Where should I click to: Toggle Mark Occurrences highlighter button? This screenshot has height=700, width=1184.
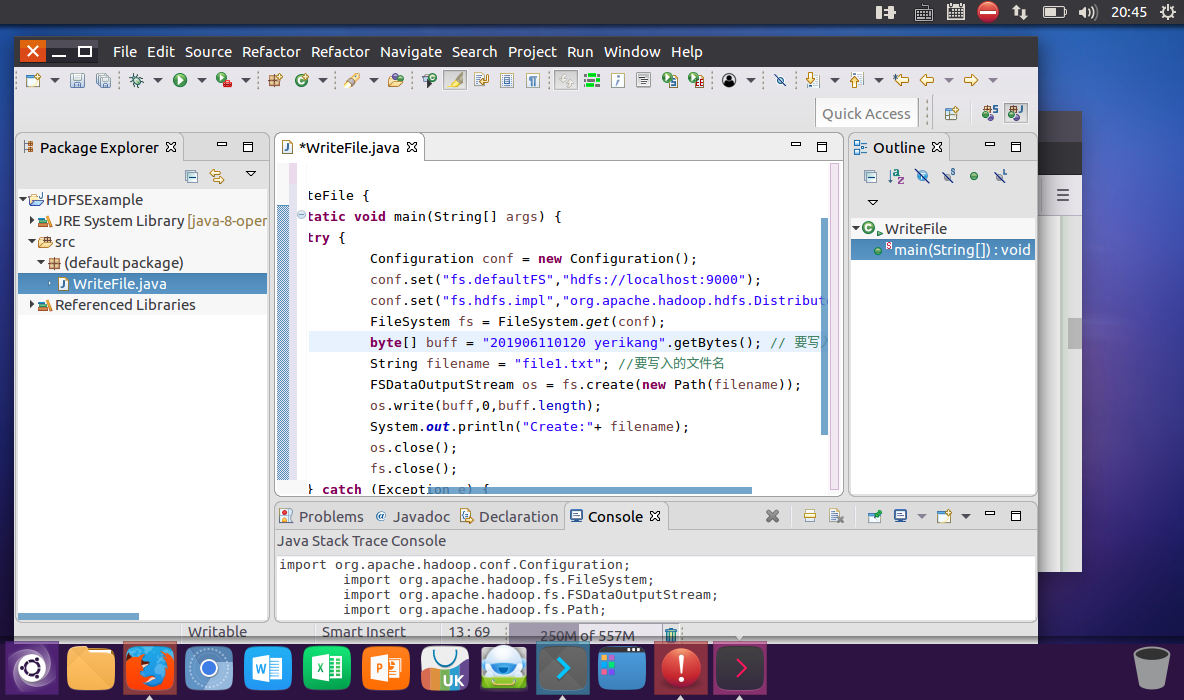tap(455, 80)
